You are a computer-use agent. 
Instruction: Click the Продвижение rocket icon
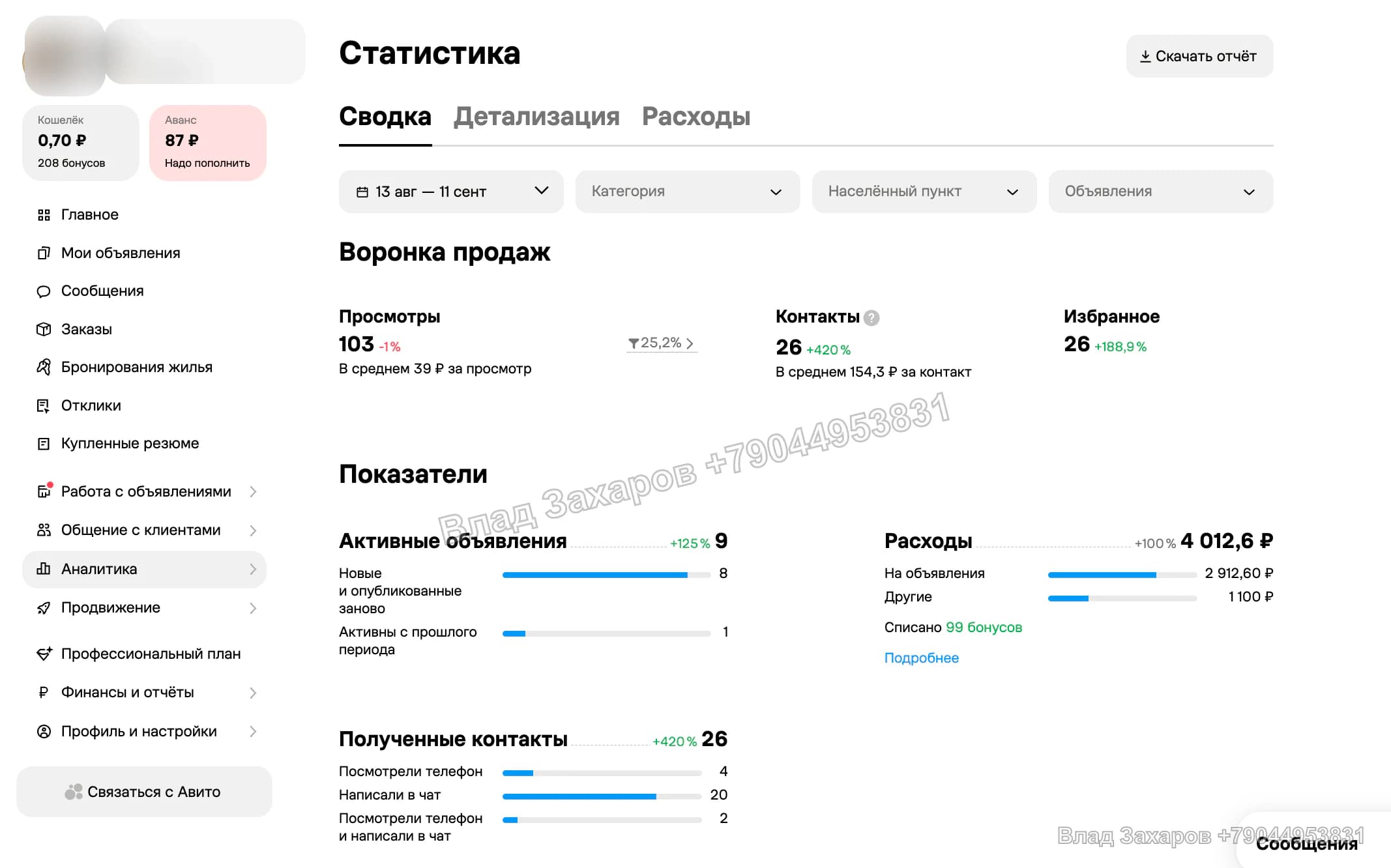[44, 608]
